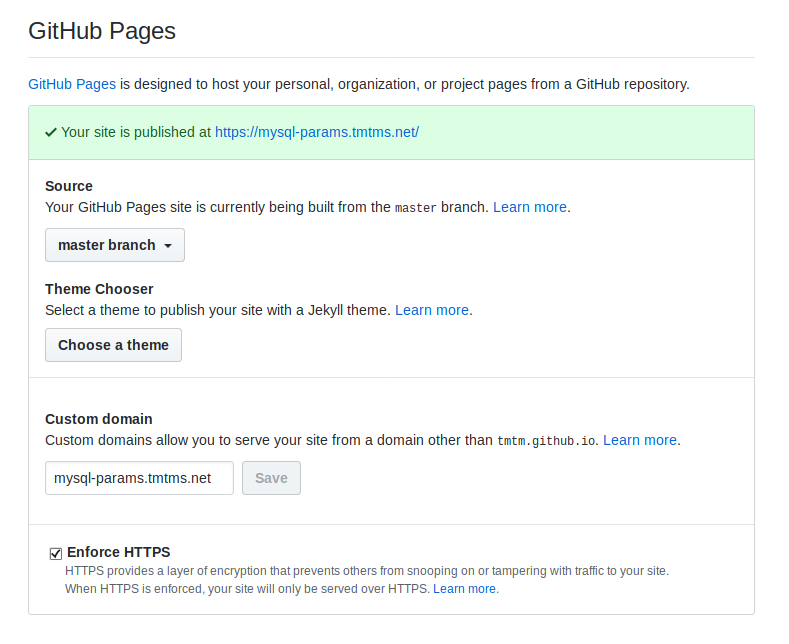789x644 pixels.
Task: Expand the master branch source dropdown
Action: (115, 245)
